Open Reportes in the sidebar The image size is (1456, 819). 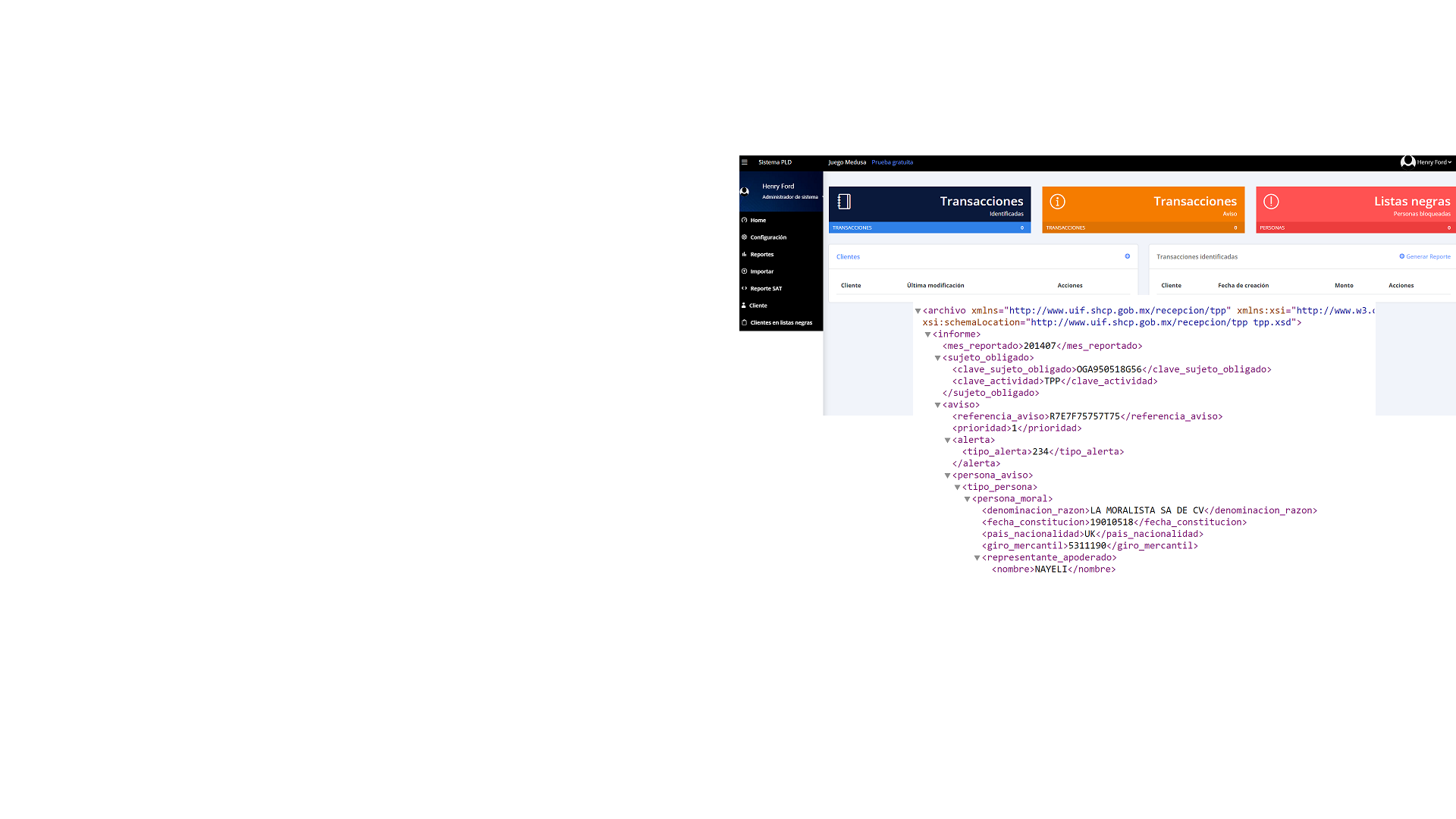[x=761, y=255]
